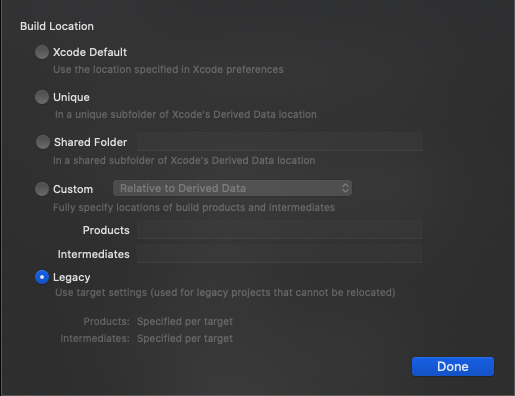Confirm with the Done button
This screenshot has height=396, width=515.
coord(453,366)
